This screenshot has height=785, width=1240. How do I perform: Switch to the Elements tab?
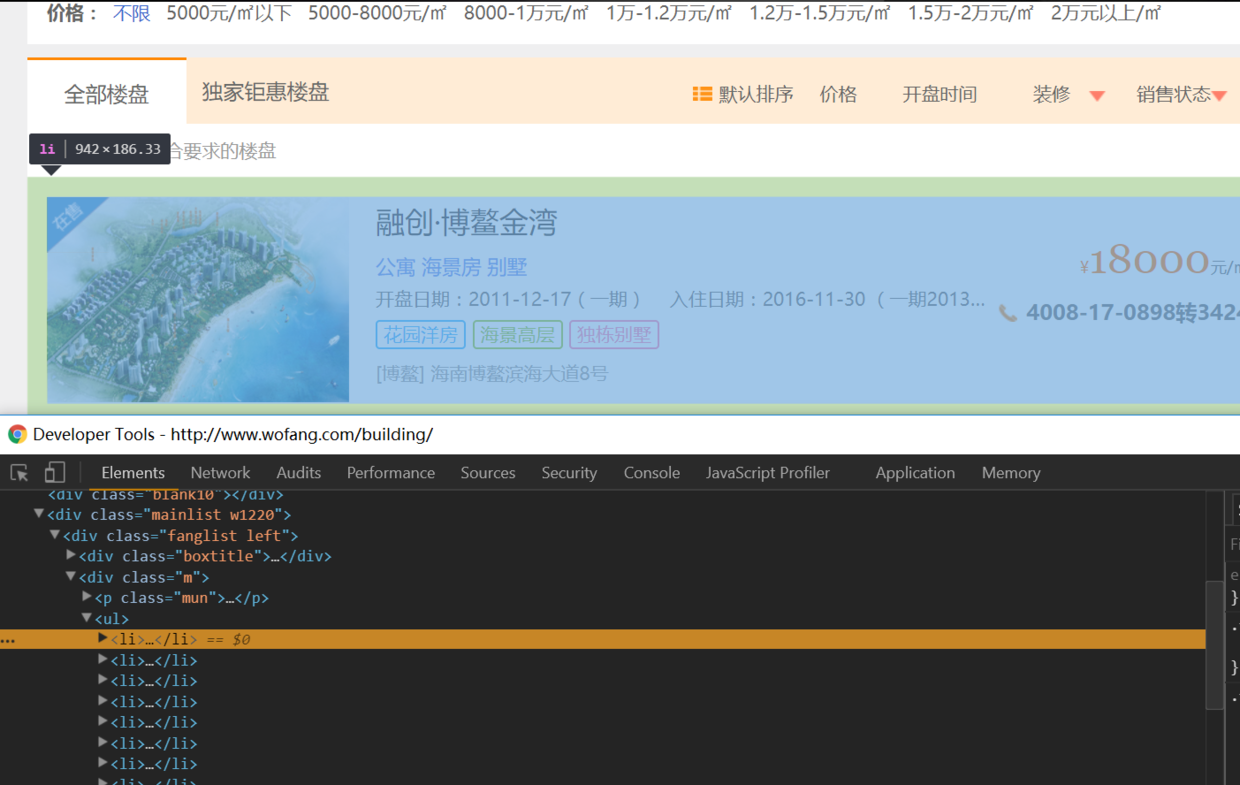coord(133,473)
